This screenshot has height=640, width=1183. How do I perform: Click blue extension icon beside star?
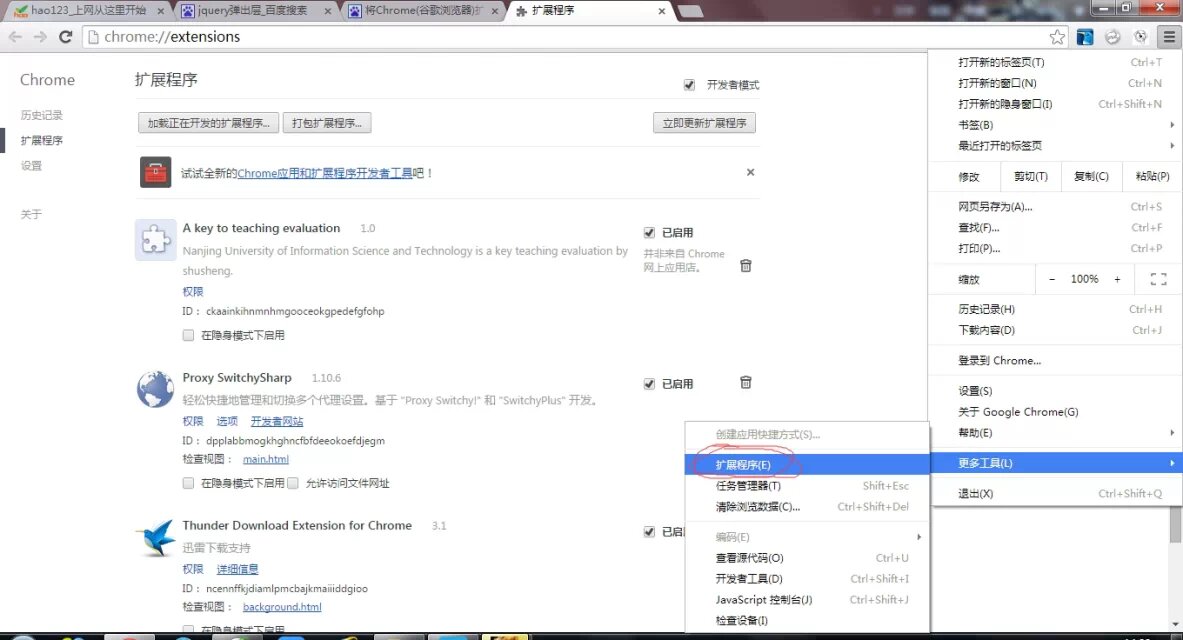coord(1085,36)
